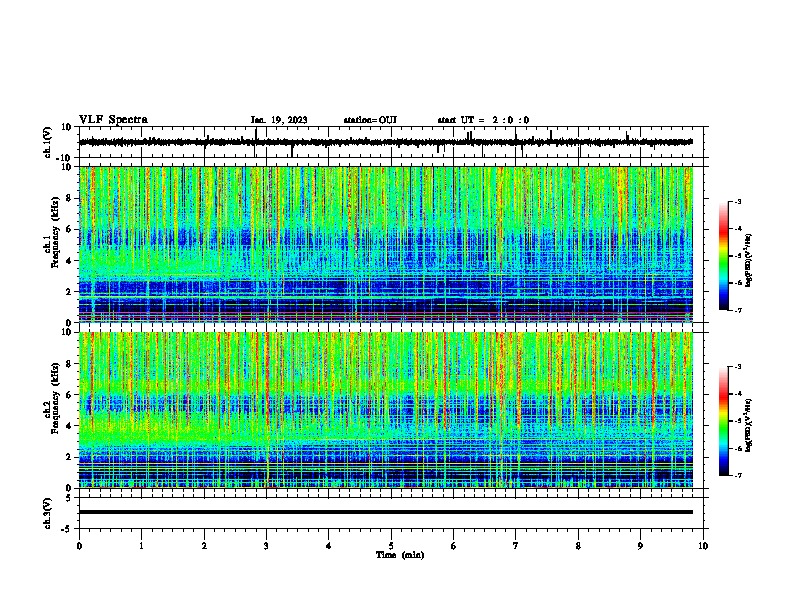Image resolution: width=792 pixels, height=612 pixels.
Task: Click time axis tick label "9"
Action: tap(640, 546)
